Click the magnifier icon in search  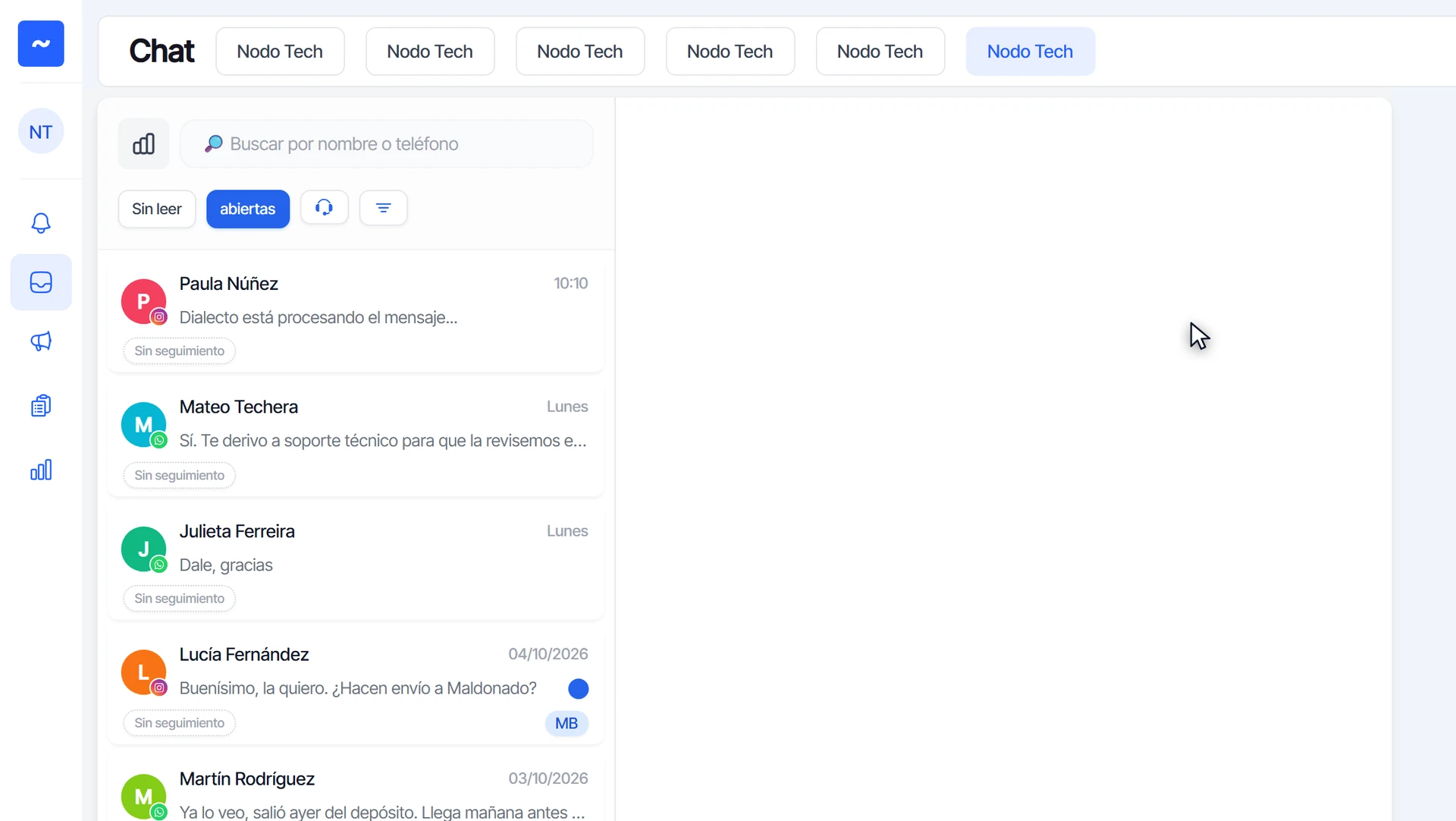coord(214,143)
